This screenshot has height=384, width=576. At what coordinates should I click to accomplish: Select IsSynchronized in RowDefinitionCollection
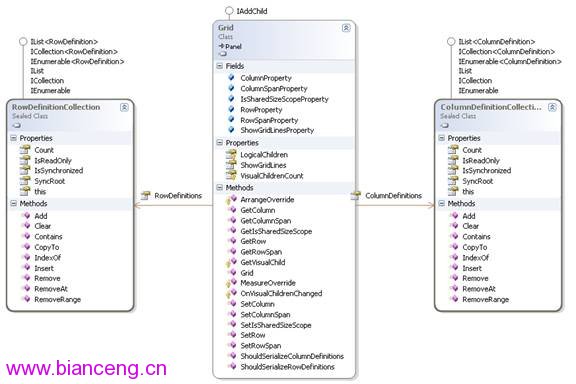[59, 171]
